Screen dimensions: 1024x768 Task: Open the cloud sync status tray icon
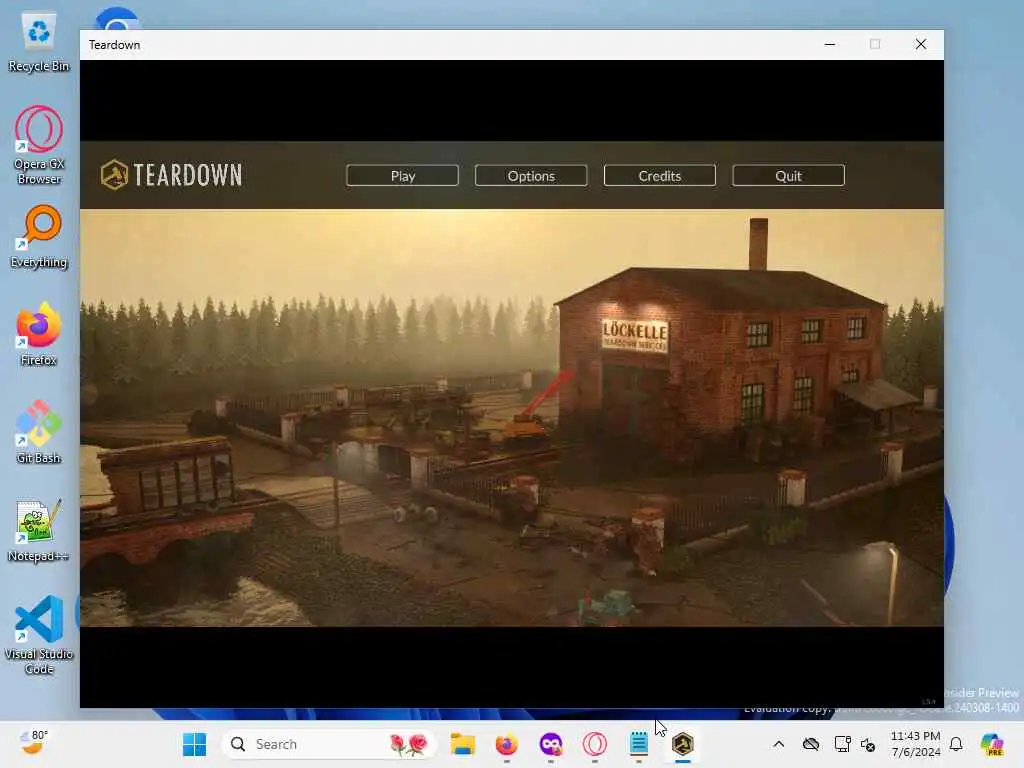point(811,744)
